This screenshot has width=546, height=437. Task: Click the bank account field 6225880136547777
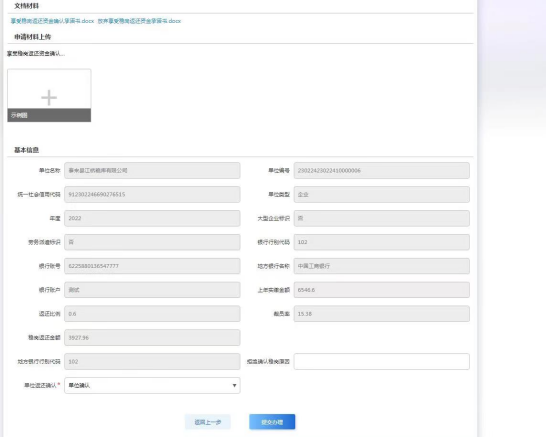152,266
